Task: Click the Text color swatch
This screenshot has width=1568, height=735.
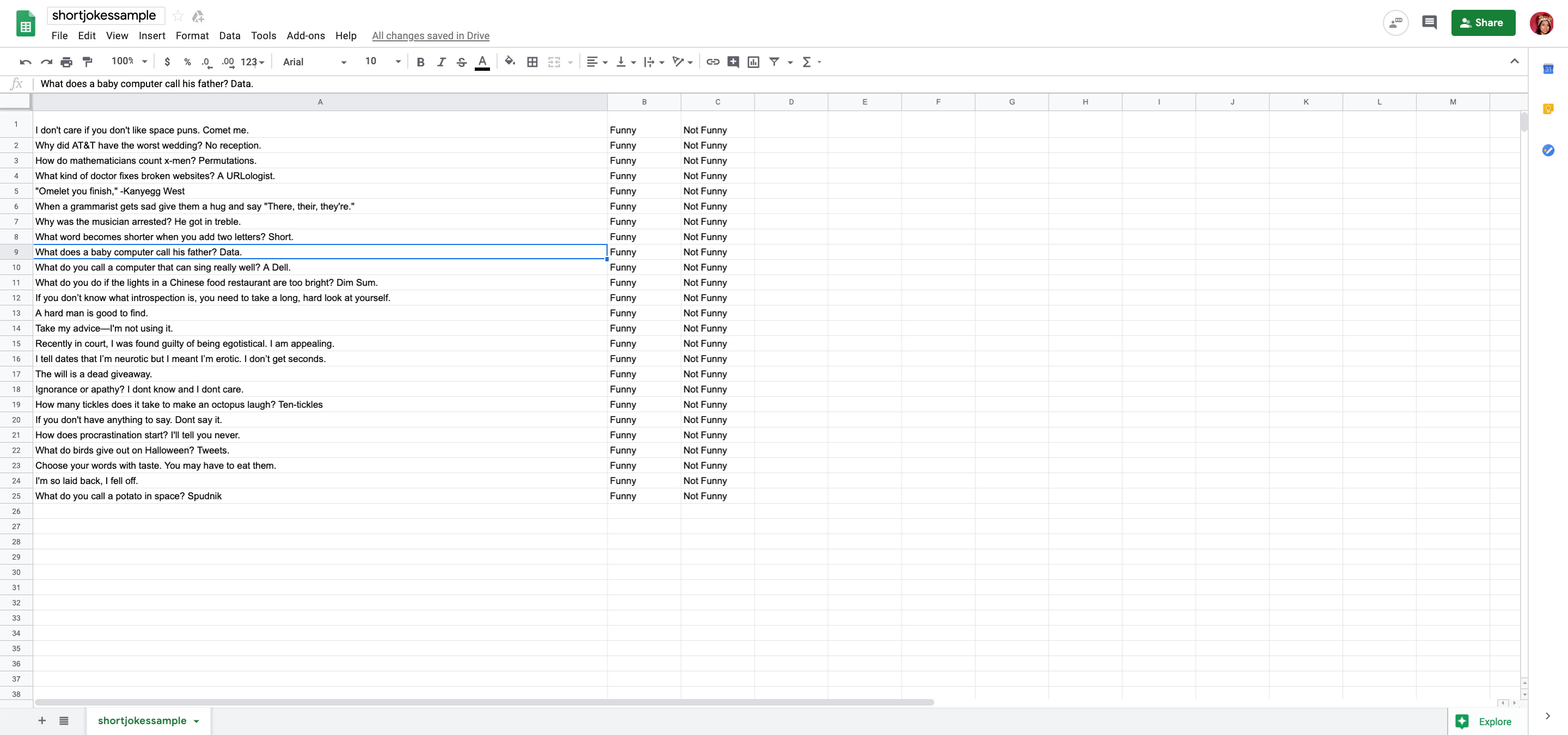Action: [x=482, y=62]
